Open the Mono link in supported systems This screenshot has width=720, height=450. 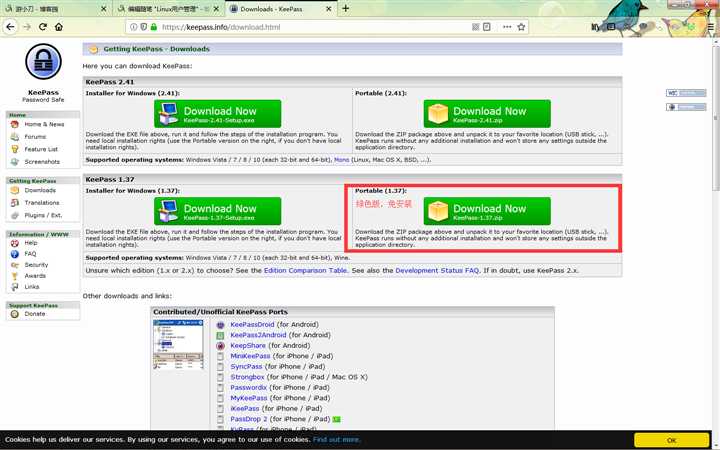342,160
